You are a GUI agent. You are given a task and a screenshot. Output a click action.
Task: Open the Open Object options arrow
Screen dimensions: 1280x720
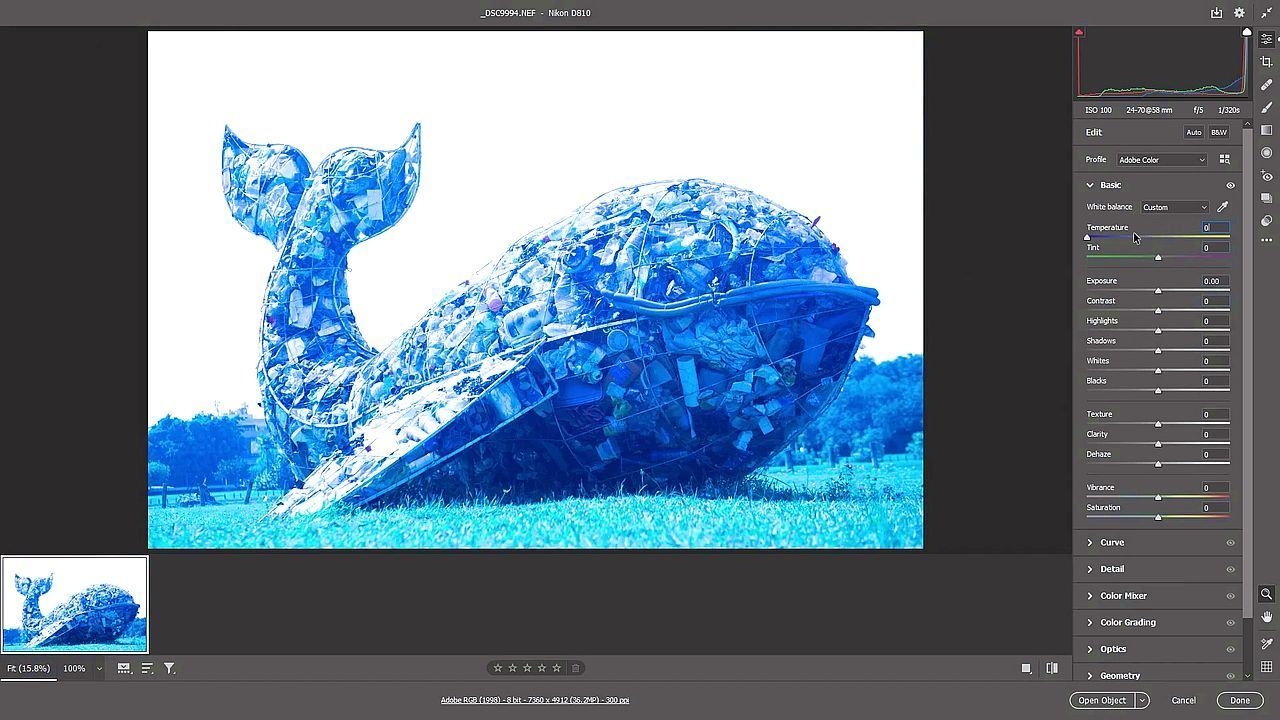1142,700
